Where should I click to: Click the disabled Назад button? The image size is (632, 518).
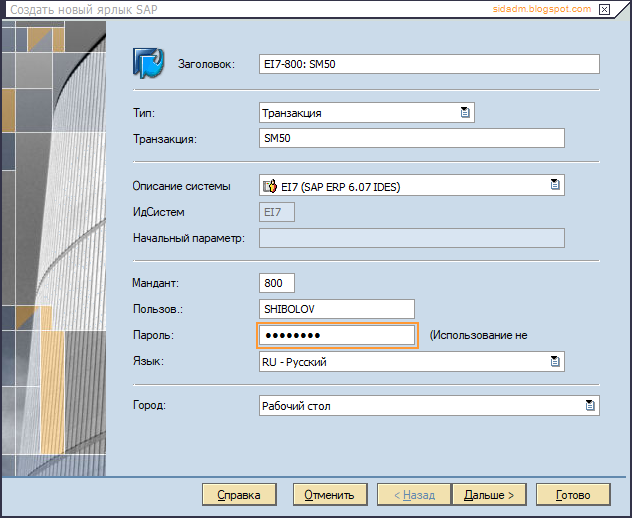tap(414, 495)
